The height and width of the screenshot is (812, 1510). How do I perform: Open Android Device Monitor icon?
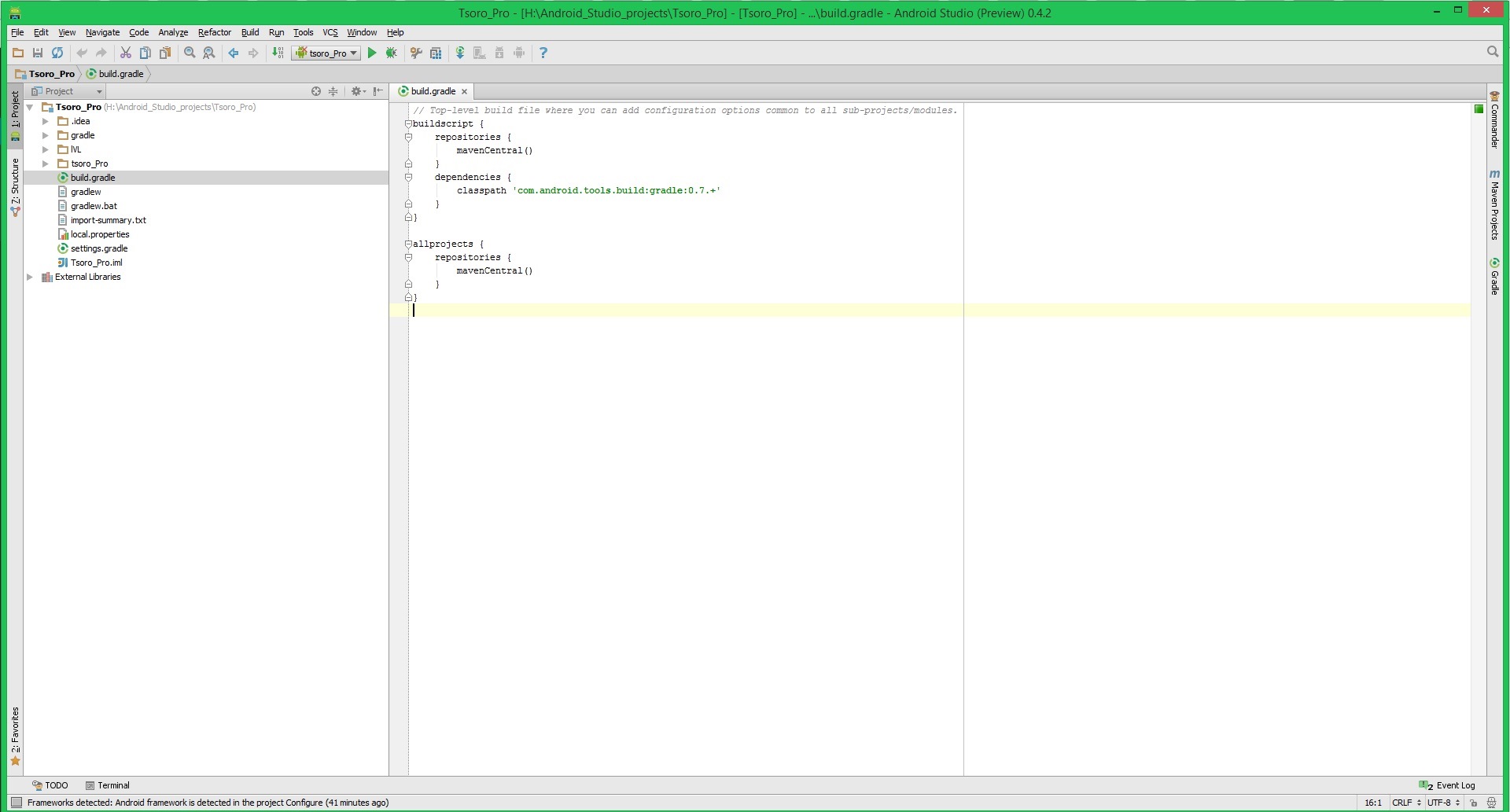(x=519, y=53)
